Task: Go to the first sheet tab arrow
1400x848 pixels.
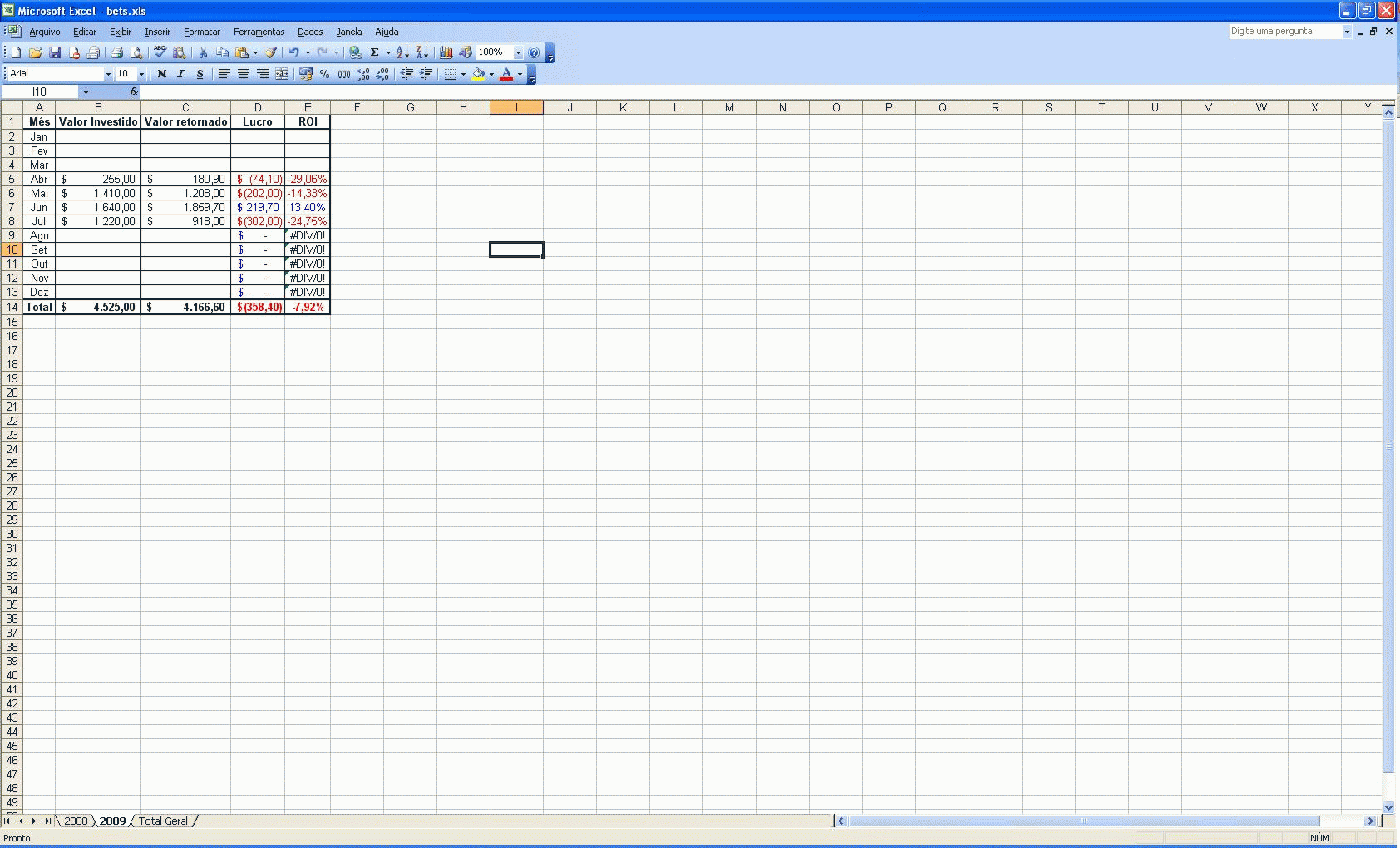Action: click(7, 821)
